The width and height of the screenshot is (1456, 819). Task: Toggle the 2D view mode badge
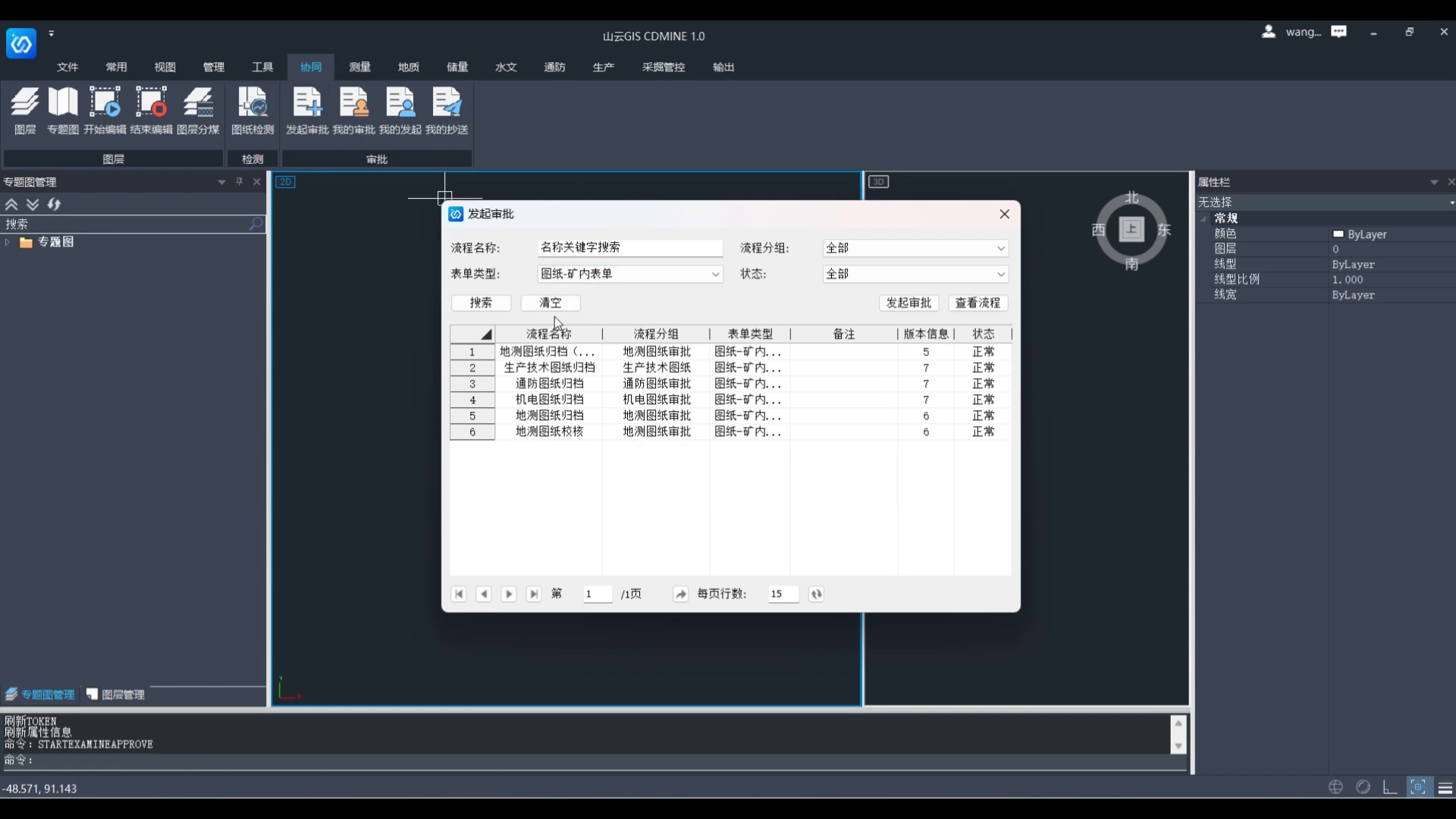(x=285, y=182)
